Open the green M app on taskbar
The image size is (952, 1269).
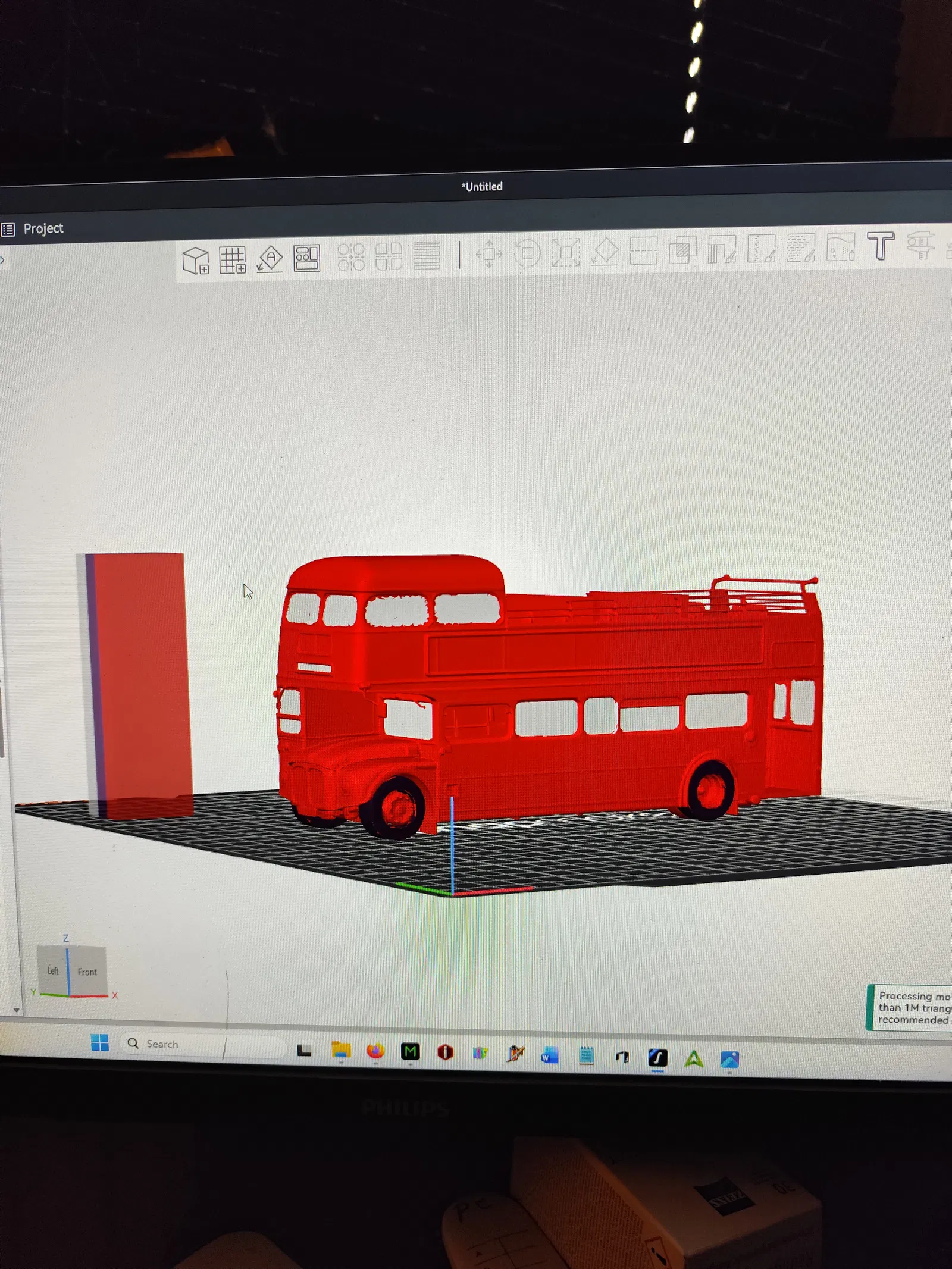pyautogui.click(x=411, y=1052)
